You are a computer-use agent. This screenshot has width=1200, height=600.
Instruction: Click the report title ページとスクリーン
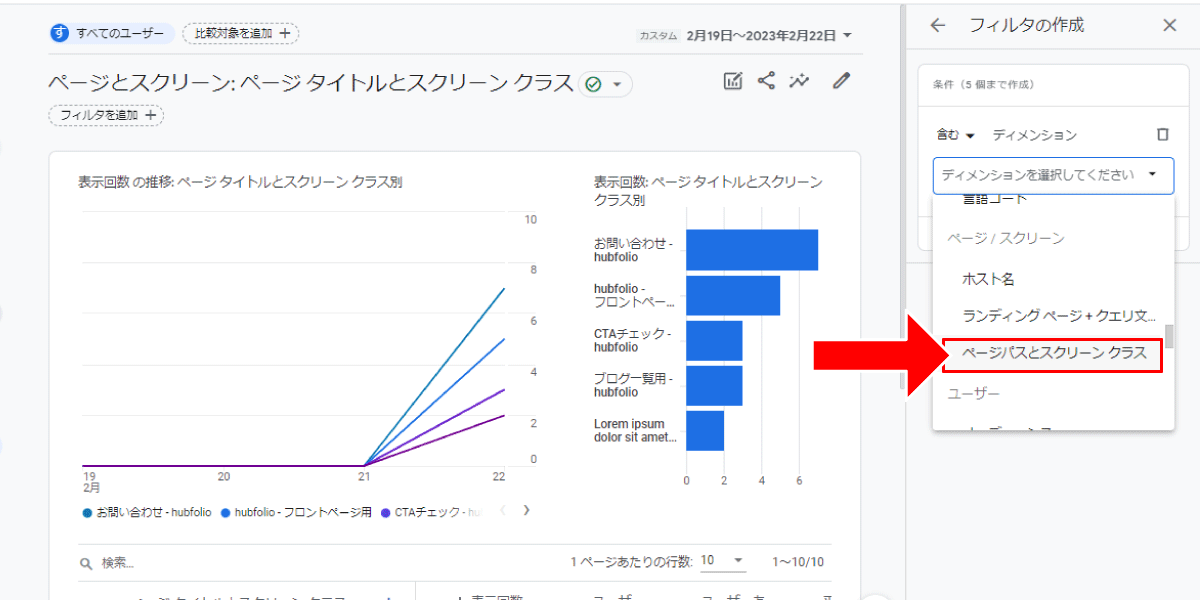[311, 82]
